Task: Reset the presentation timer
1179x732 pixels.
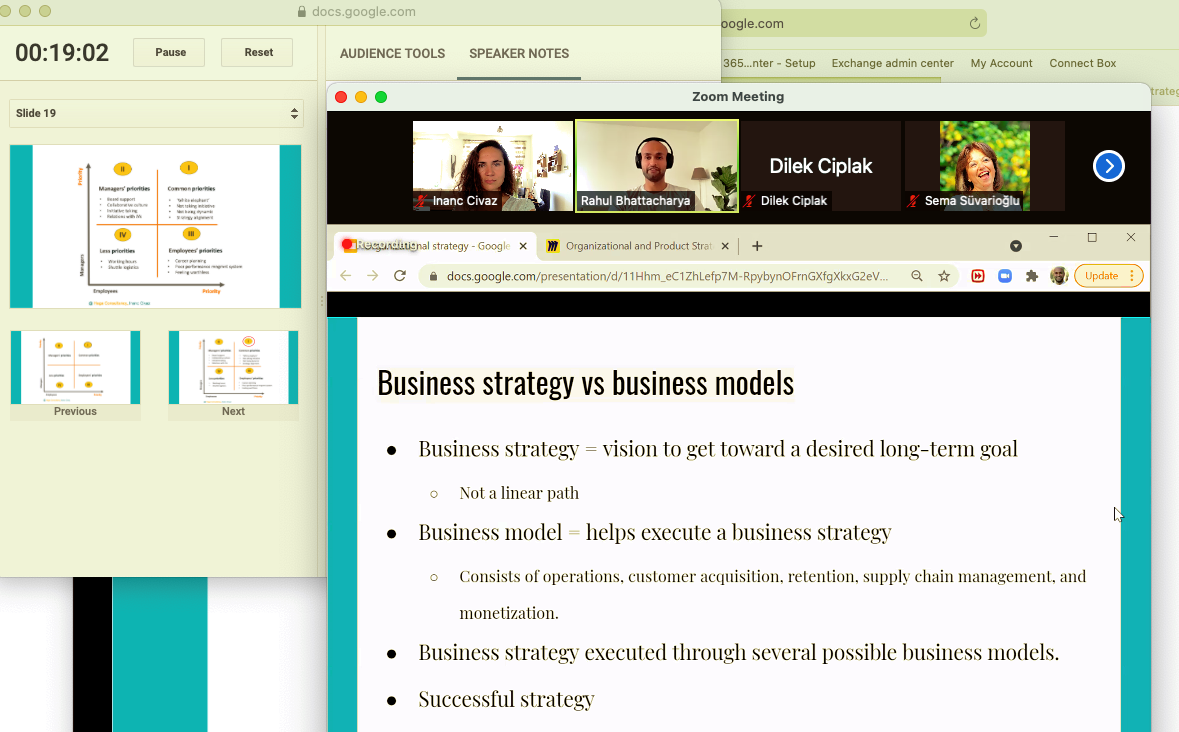Action: 257,53
